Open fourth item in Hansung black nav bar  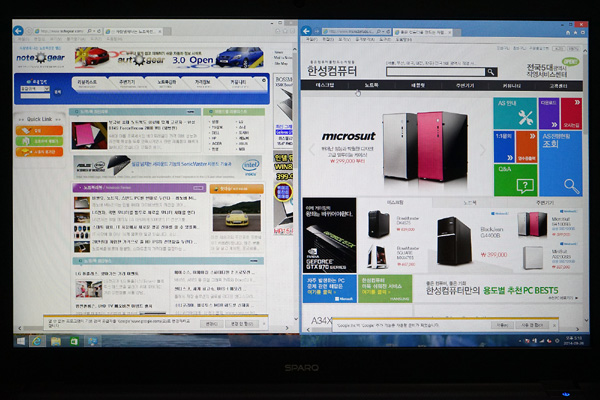pyautogui.click(x=465, y=85)
